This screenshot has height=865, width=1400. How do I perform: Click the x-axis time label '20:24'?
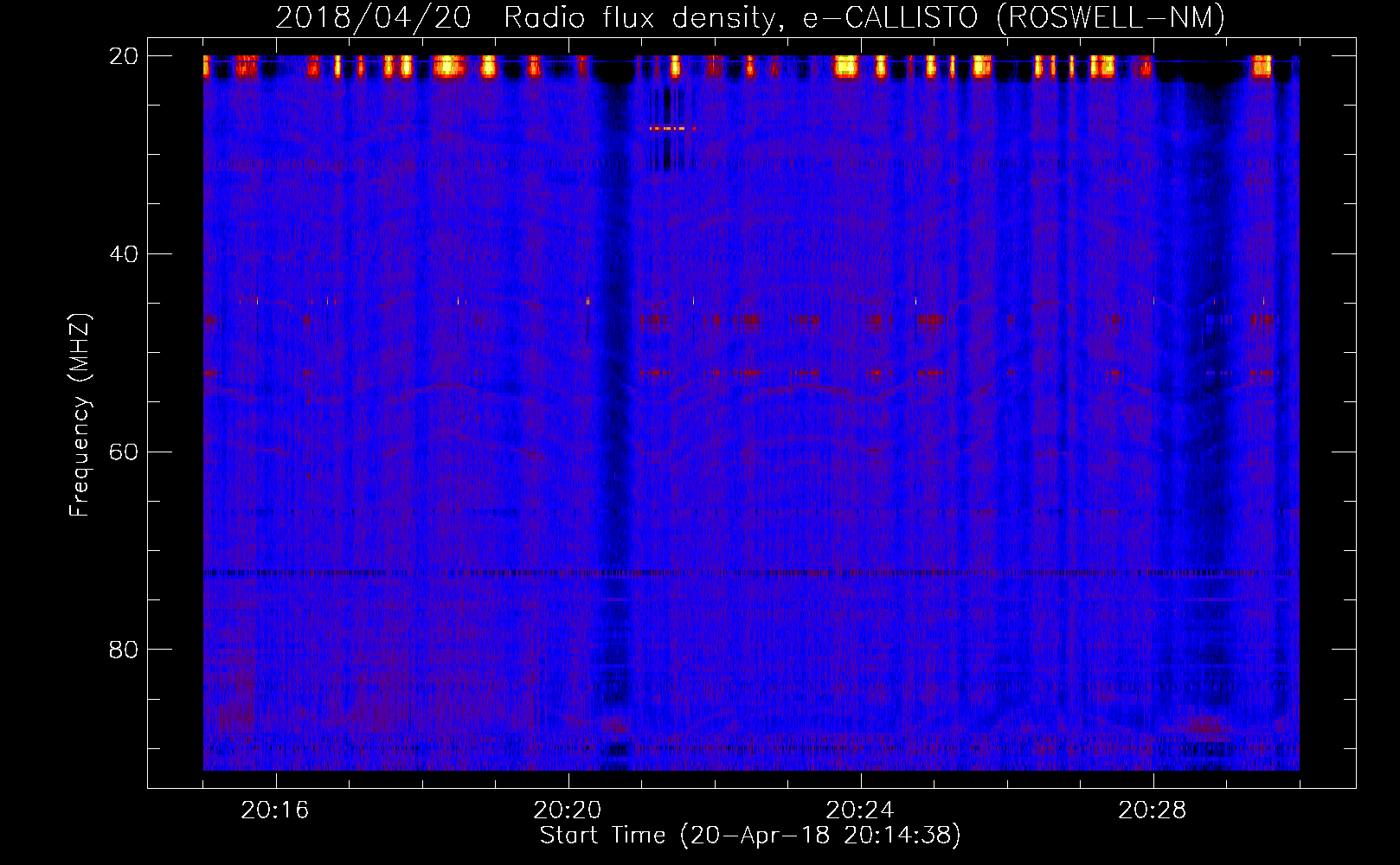point(860,811)
